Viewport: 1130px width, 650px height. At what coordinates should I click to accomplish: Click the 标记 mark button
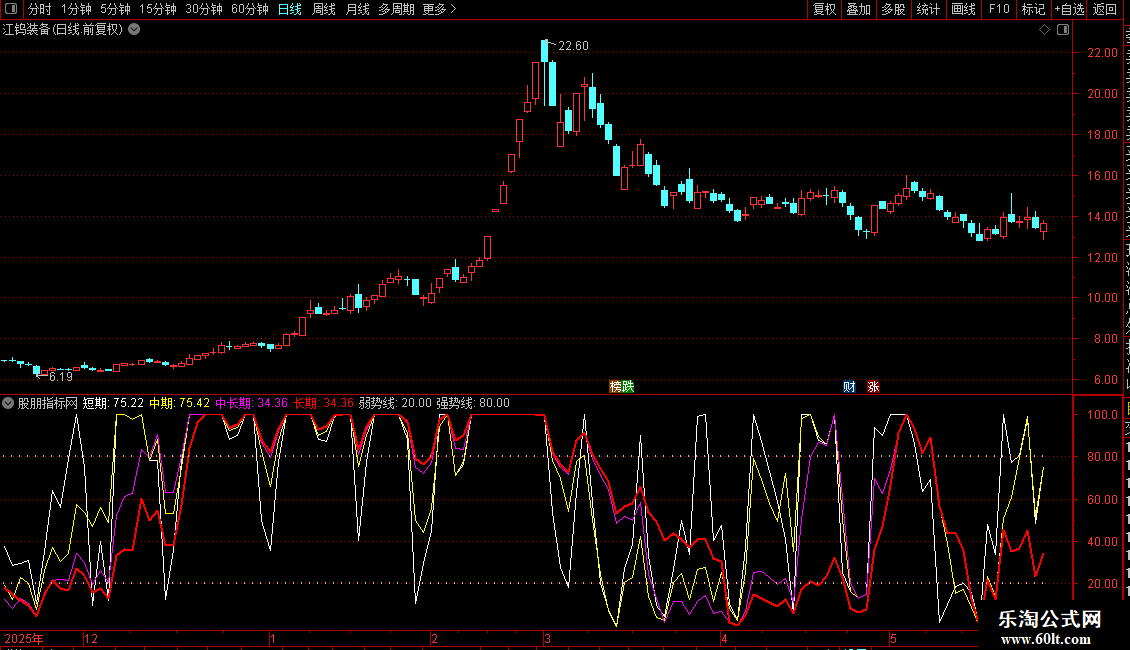[x=1033, y=9]
